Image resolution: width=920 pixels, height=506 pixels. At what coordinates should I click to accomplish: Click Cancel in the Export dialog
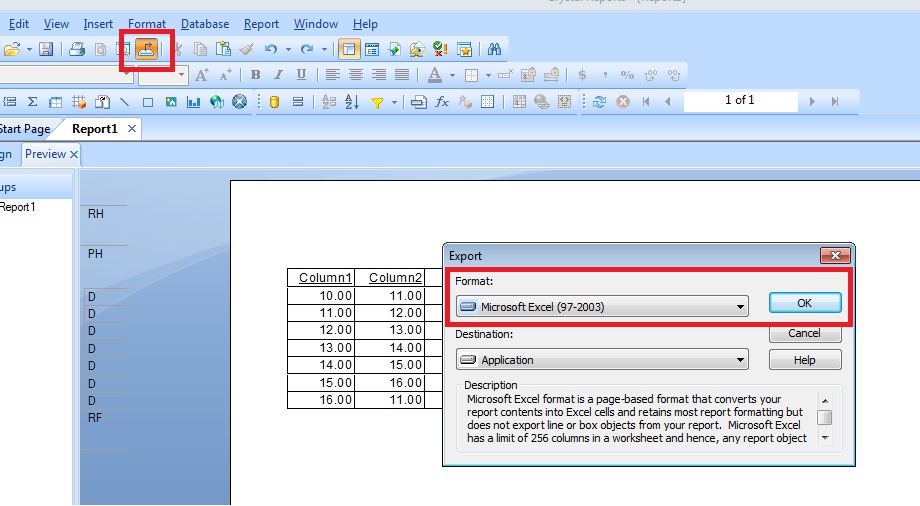click(x=804, y=333)
